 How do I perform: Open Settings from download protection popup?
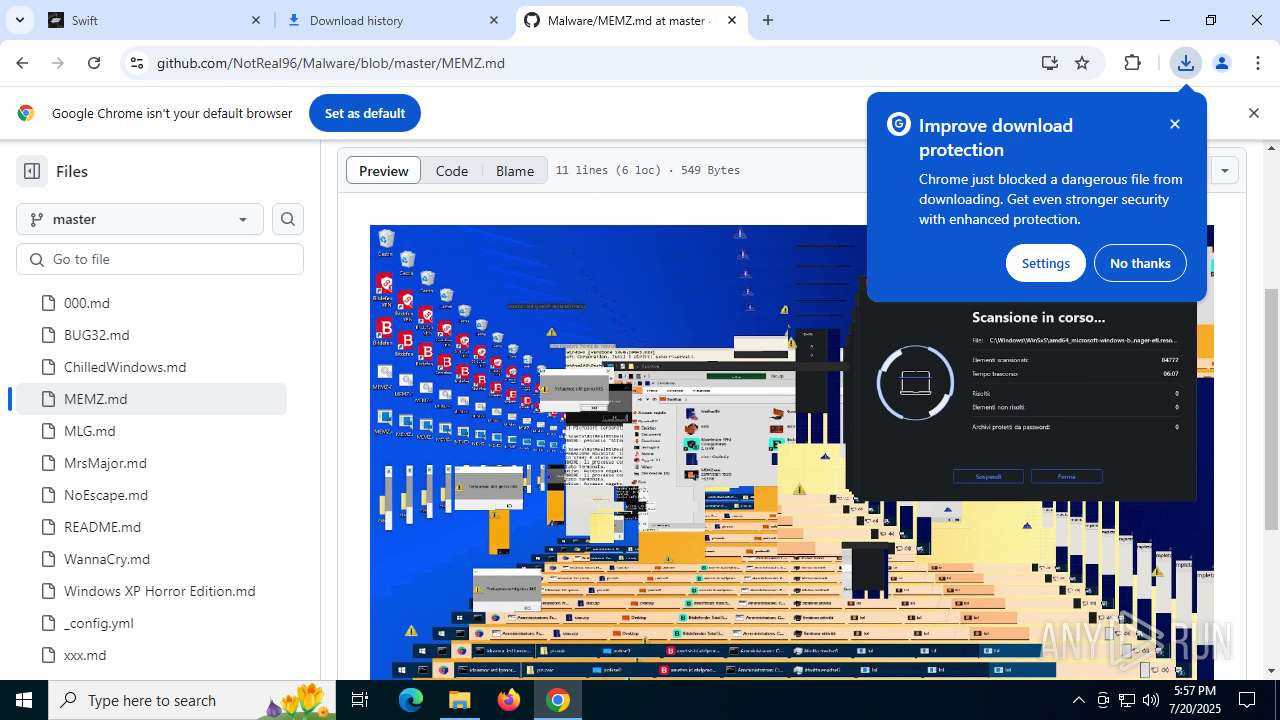pos(1046,263)
